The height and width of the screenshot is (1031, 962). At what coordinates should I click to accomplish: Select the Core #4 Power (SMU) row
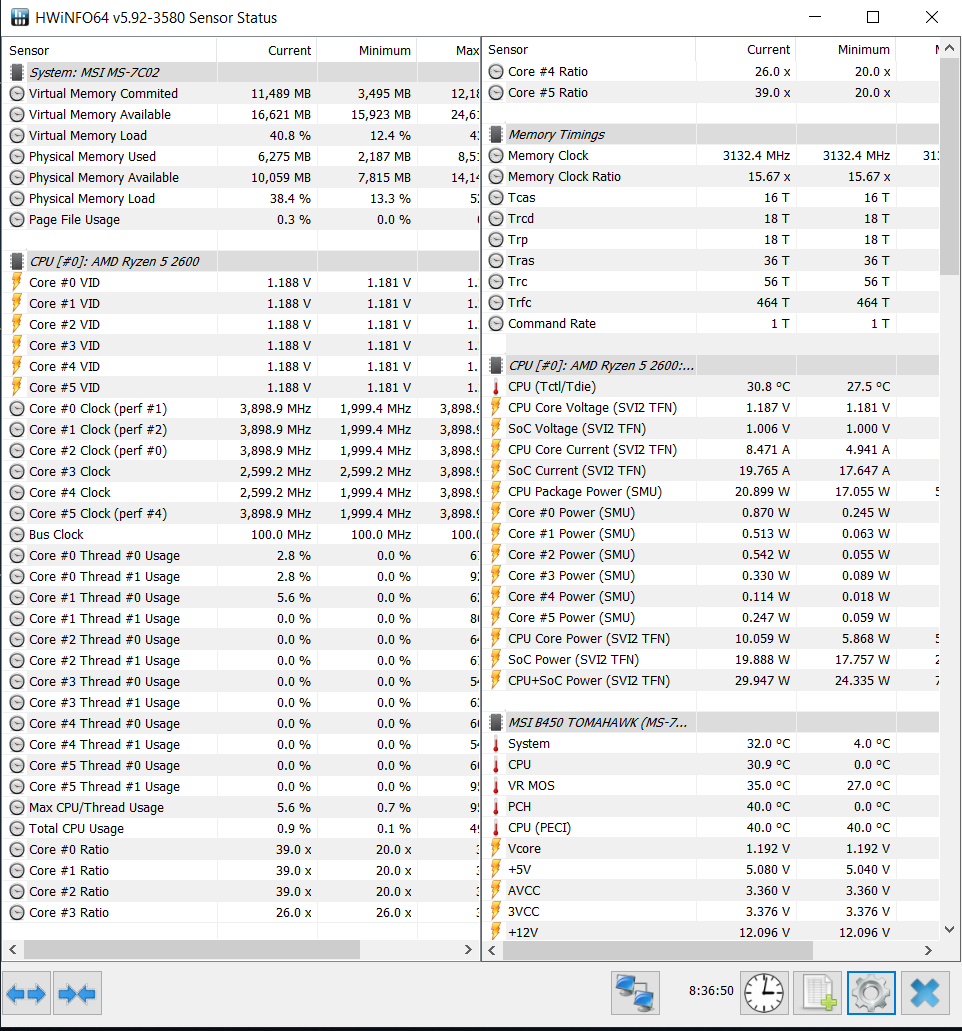pyautogui.click(x=711, y=596)
